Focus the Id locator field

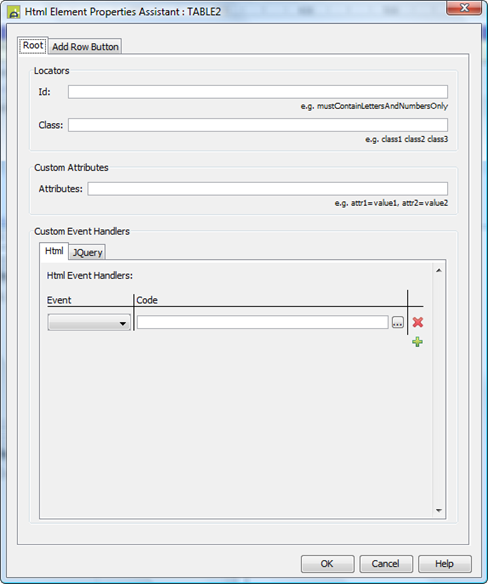click(x=258, y=92)
